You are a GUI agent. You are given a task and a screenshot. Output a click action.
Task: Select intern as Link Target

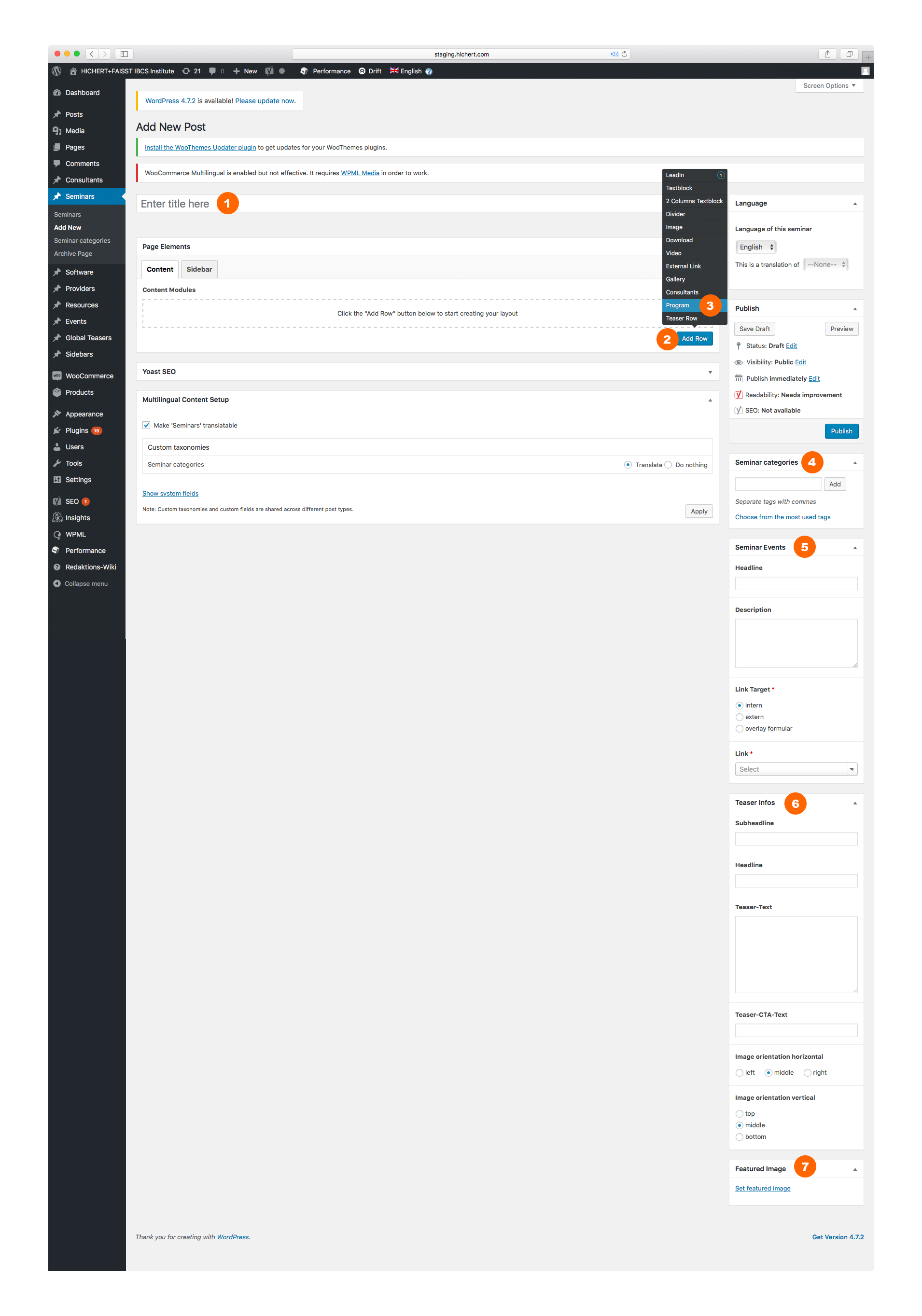[x=739, y=706]
